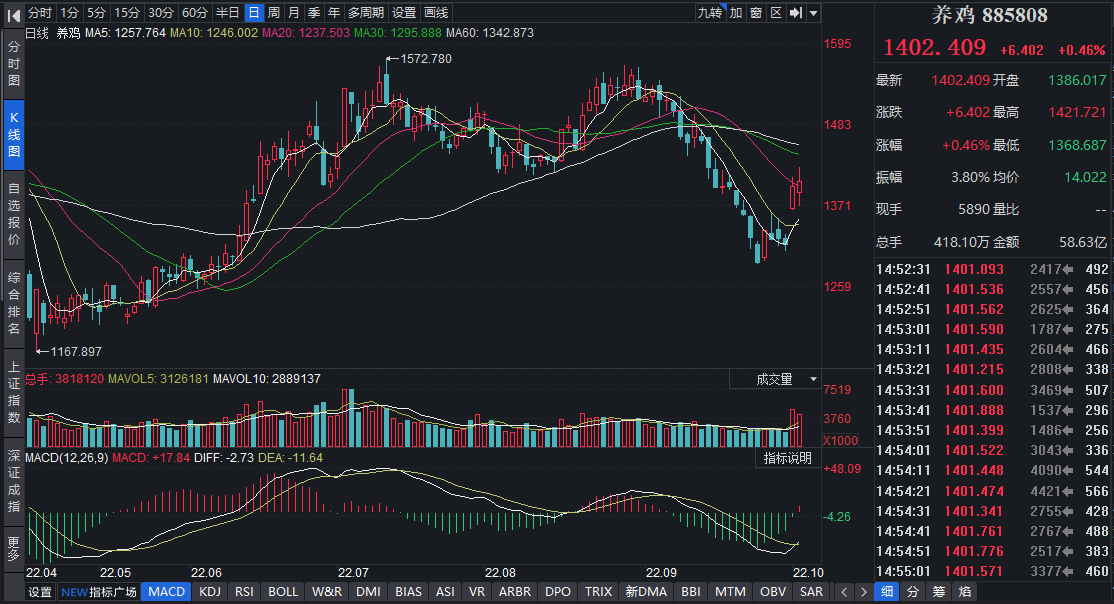Open 指标广场 indicator plaza
This screenshot has width=1114, height=604.
pos(99,592)
